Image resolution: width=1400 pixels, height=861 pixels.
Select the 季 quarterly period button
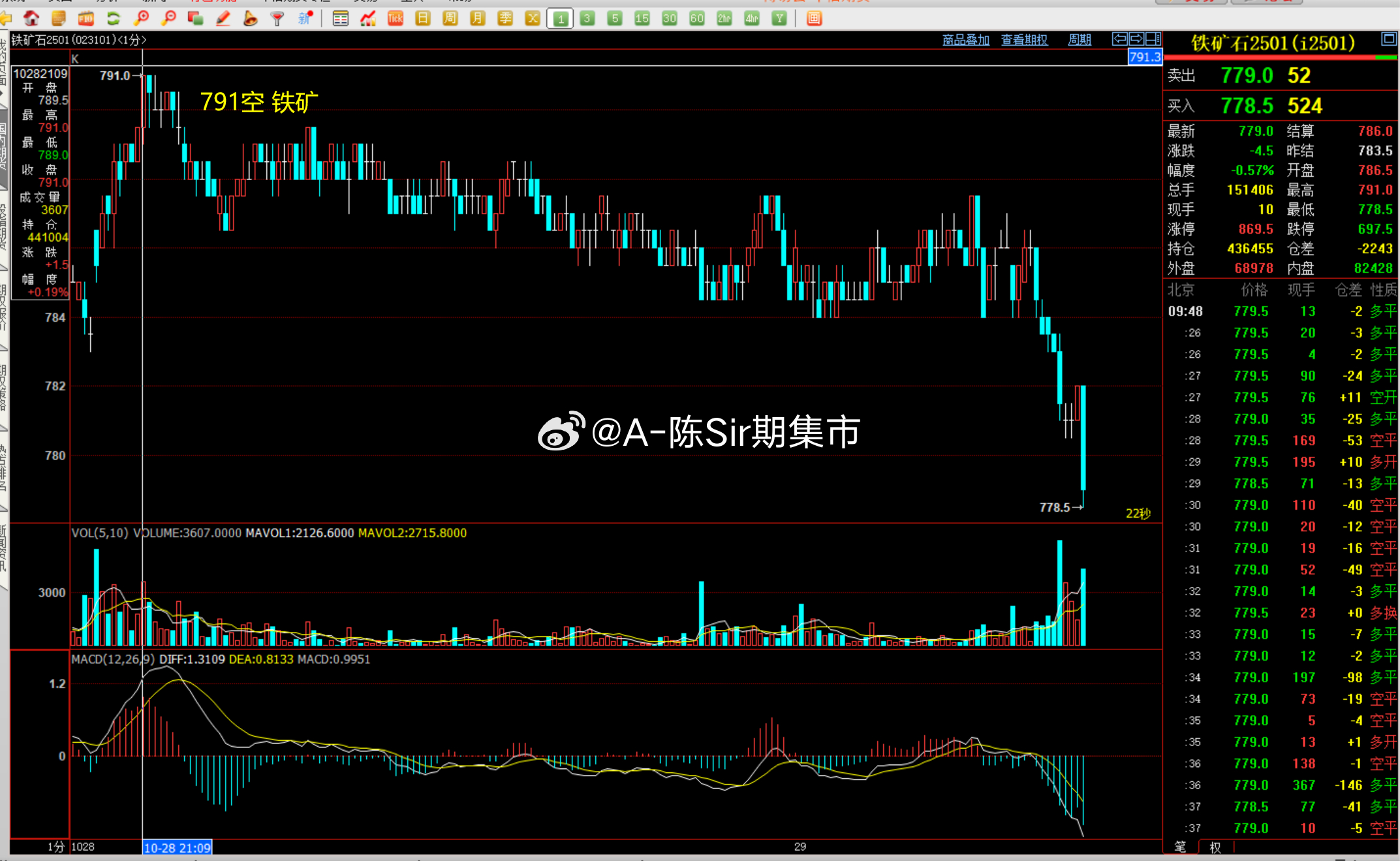tap(505, 19)
